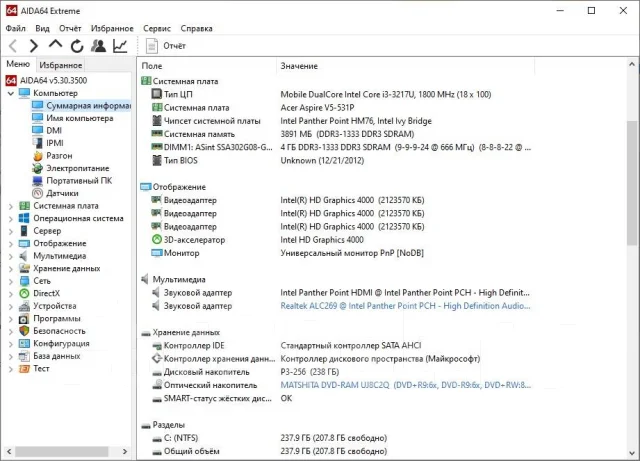The width and height of the screenshot is (640, 461).
Task: Expand the DirectX tree node
Action: pos(11,294)
